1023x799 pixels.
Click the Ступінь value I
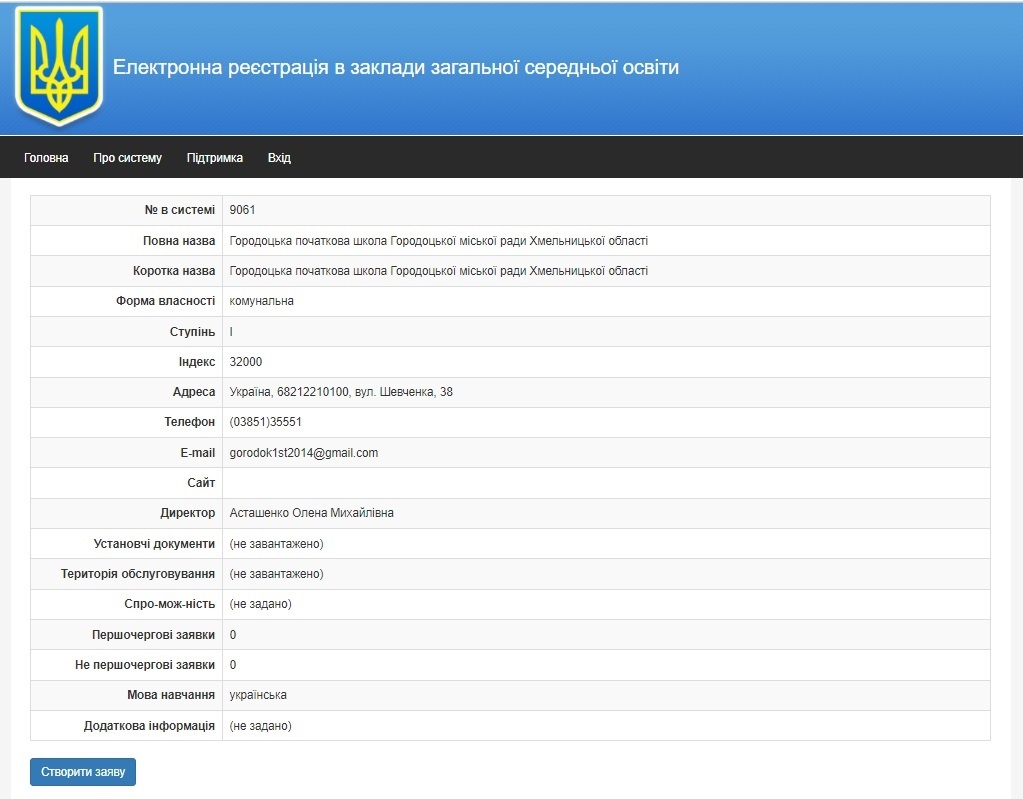pyautogui.click(x=231, y=331)
